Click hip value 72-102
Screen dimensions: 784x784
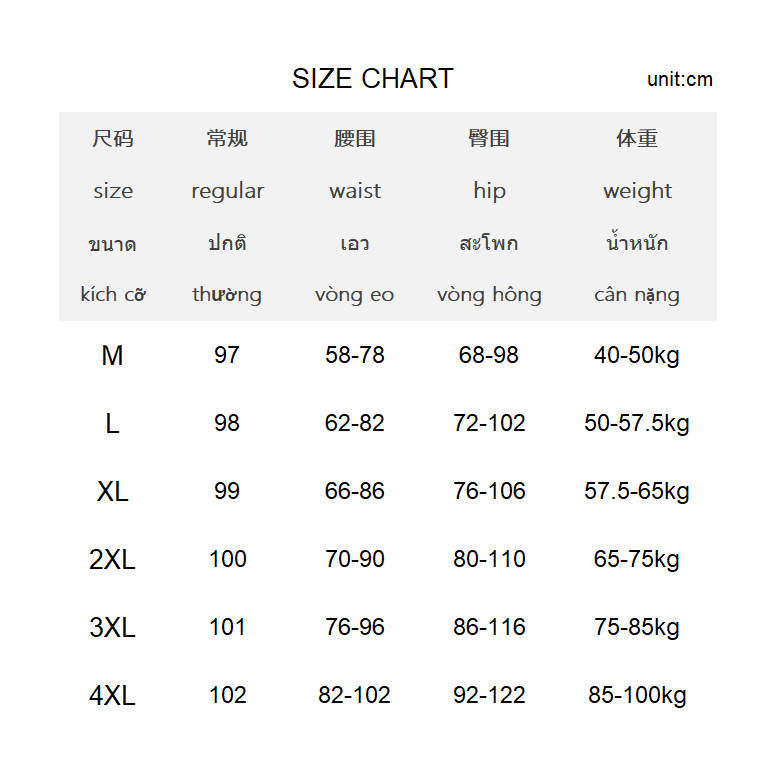(489, 423)
